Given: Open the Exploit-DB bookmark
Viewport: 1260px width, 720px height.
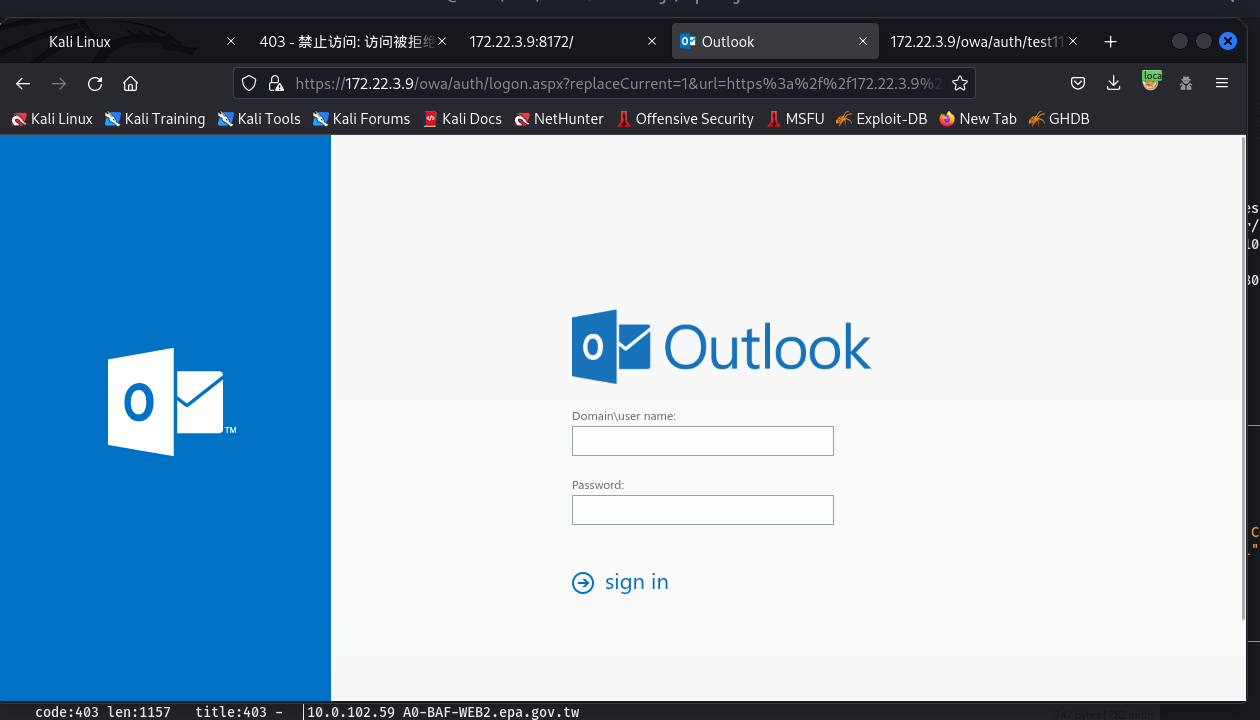Looking at the screenshot, I should coord(882,119).
